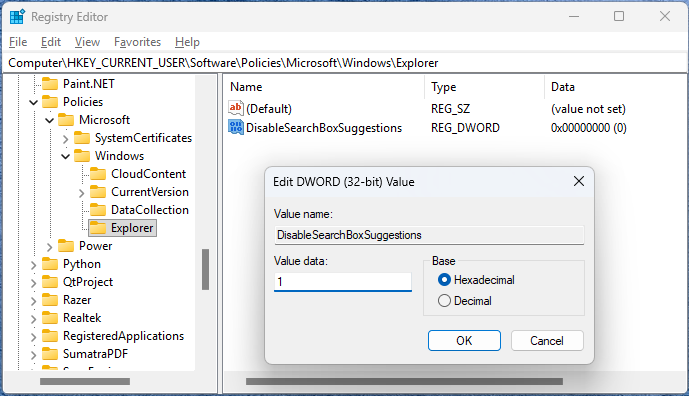
Task: Open the File menu
Action: tap(18, 42)
